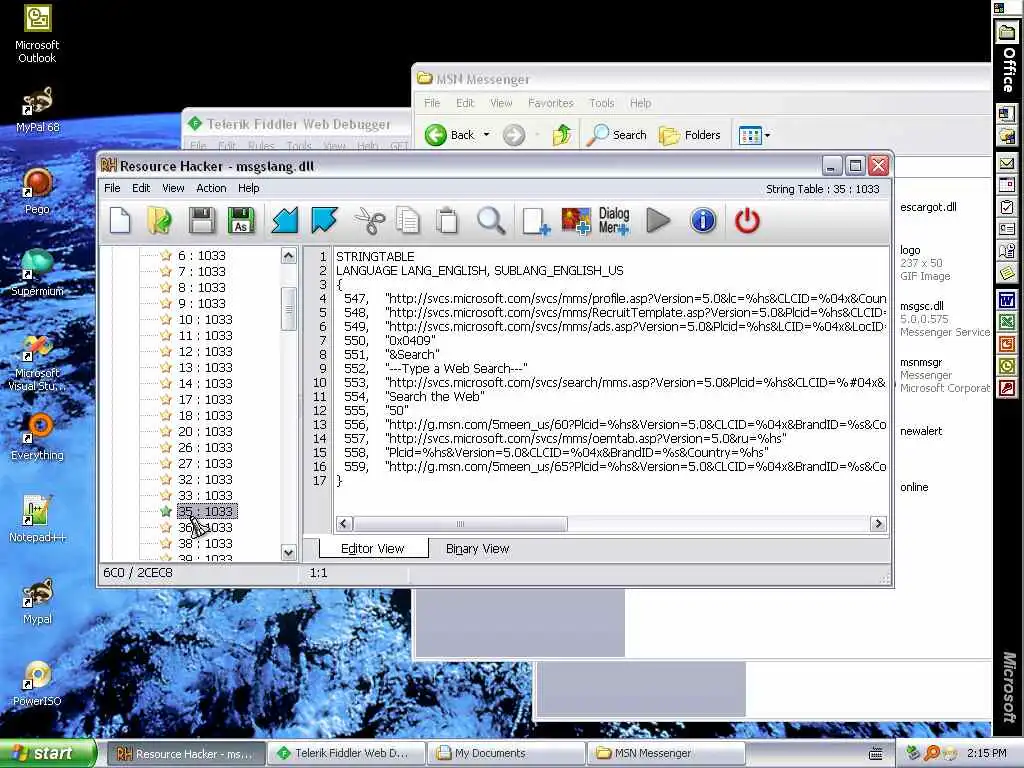Open the Help menu in Resource Hacker
Screen dimensions: 1024x768
249,188
